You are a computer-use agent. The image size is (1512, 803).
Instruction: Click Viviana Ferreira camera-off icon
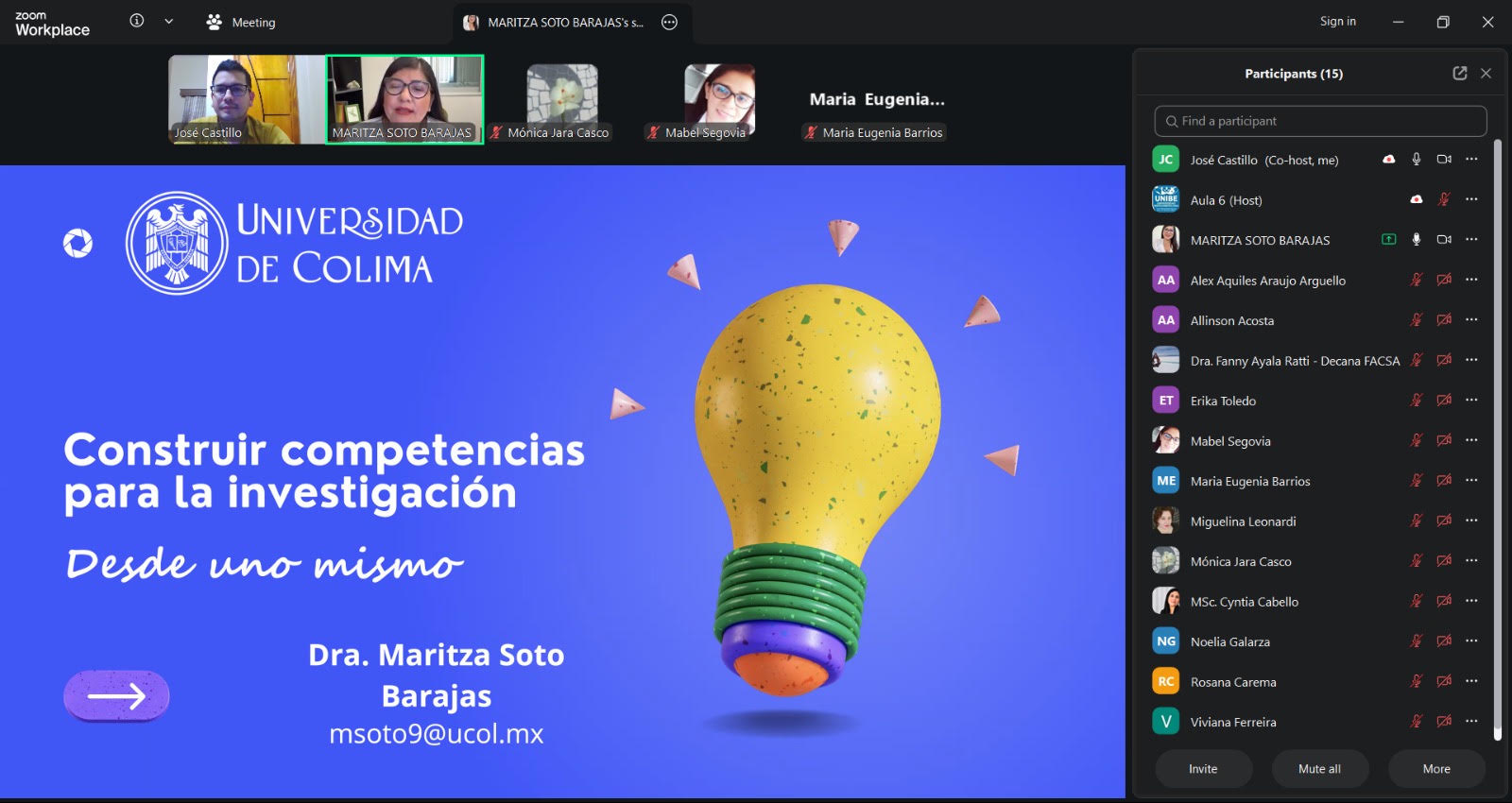coord(1444,722)
